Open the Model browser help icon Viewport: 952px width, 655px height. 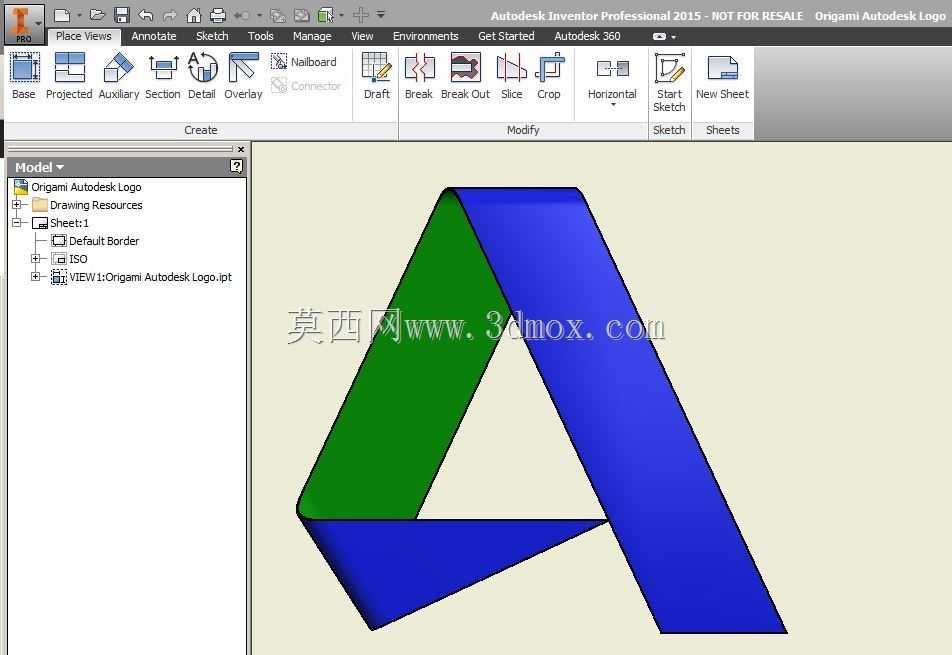tap(237, 166)
